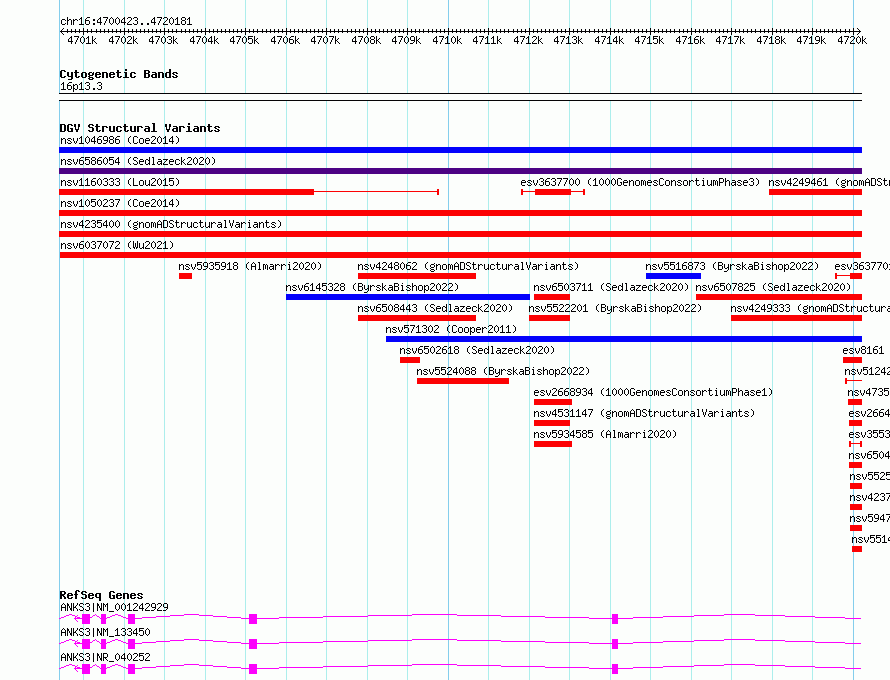
Task: Click the 16p13.3 cytogenetic band label
Action: pos(81,86)
